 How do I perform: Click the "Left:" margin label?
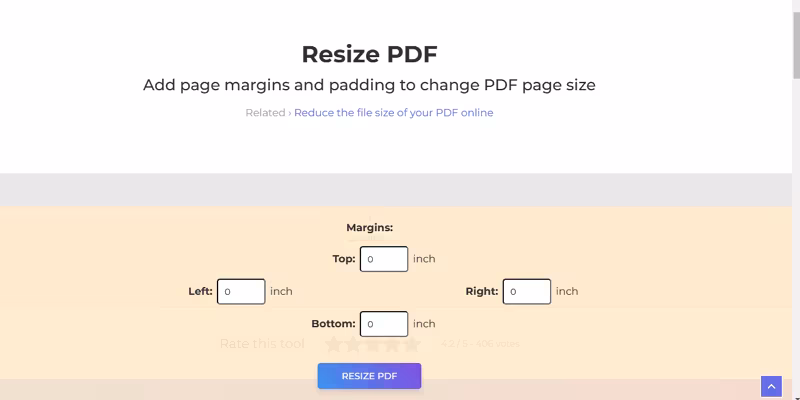tap(200, 292)
